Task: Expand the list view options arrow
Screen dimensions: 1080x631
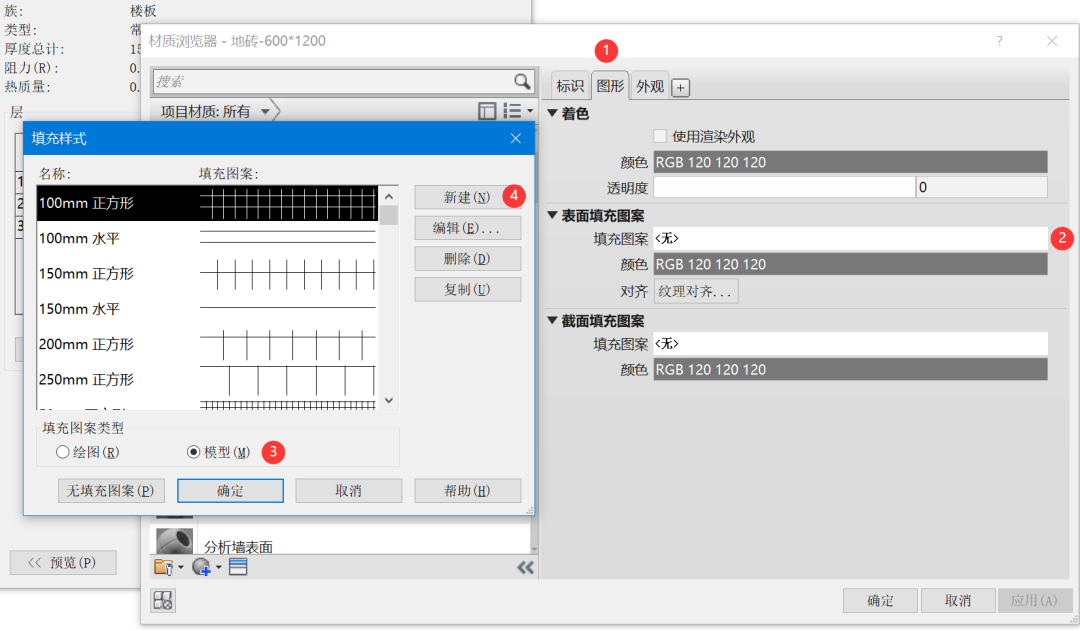Action: (x=530, y=111)
